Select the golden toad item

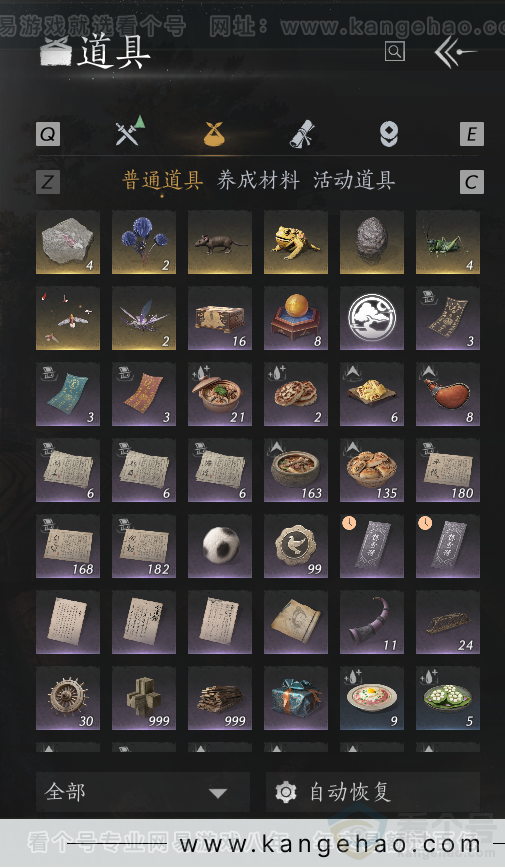click(296, 242)
